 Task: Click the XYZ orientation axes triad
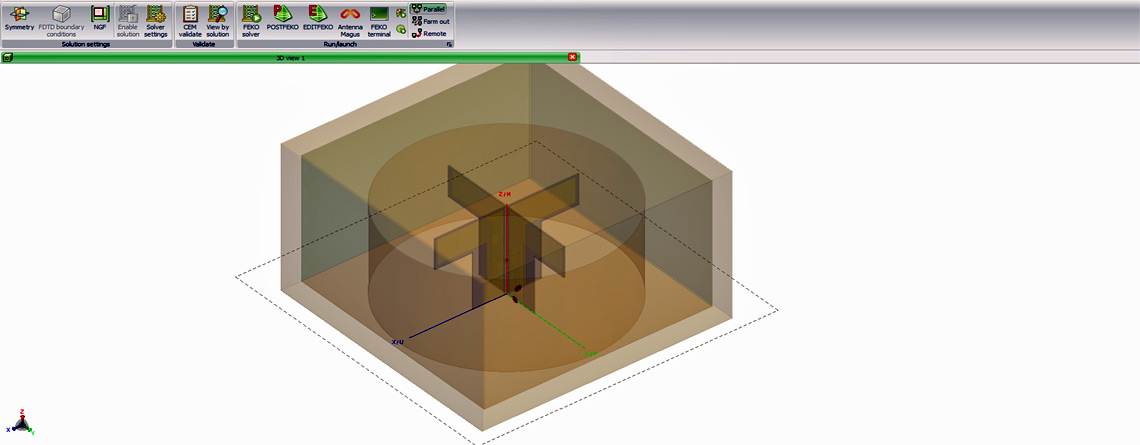[21, 423]
